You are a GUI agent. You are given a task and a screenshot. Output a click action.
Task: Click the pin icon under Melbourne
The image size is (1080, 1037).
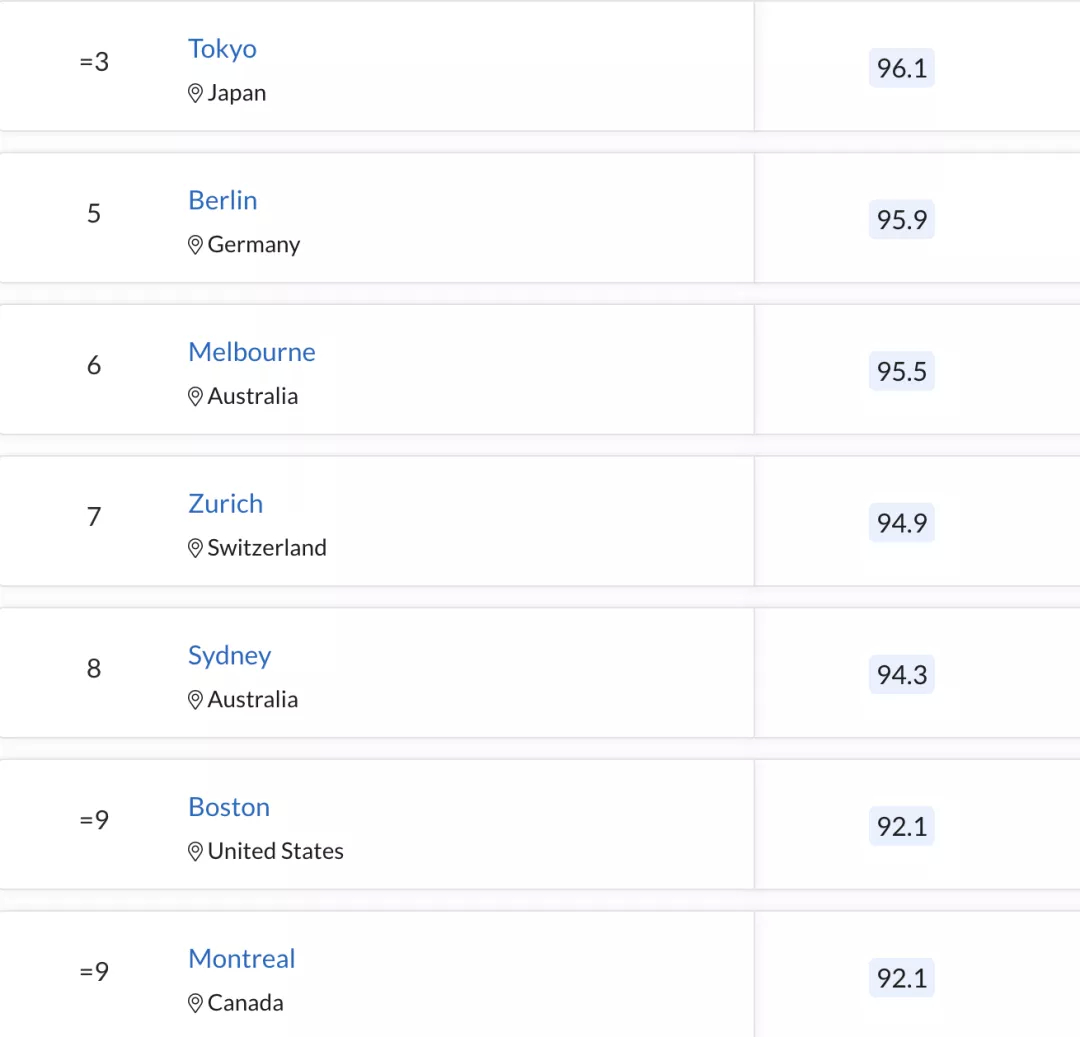click(x=195, y=396)
